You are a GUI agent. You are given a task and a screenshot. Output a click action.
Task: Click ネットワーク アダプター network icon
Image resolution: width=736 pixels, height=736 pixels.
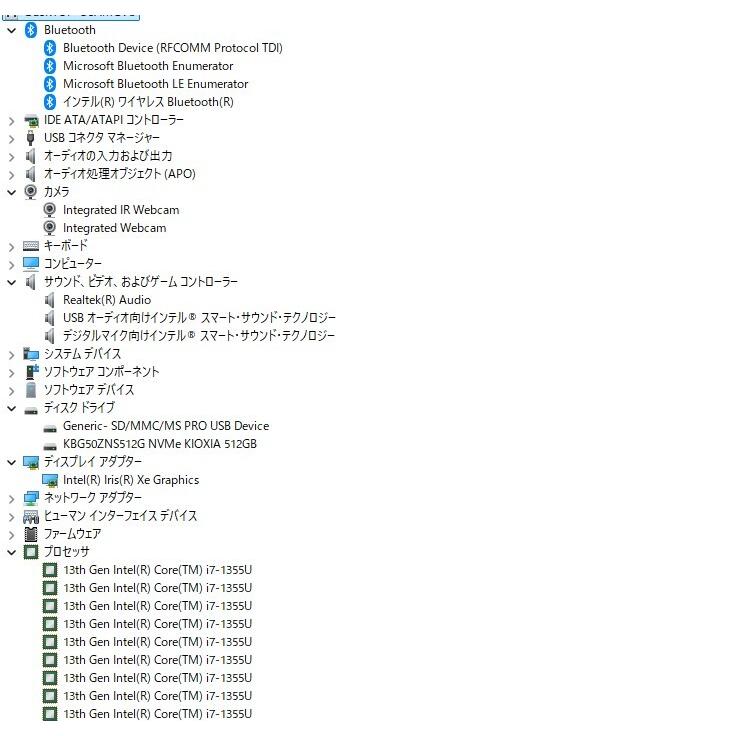(31, 498)
